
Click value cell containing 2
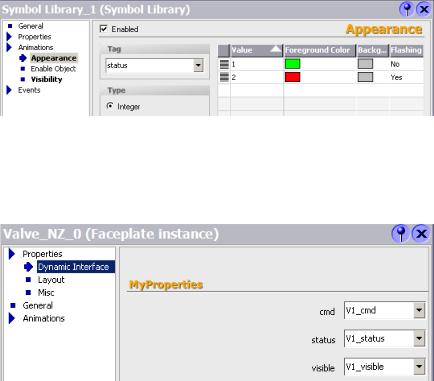pos(257,77)
